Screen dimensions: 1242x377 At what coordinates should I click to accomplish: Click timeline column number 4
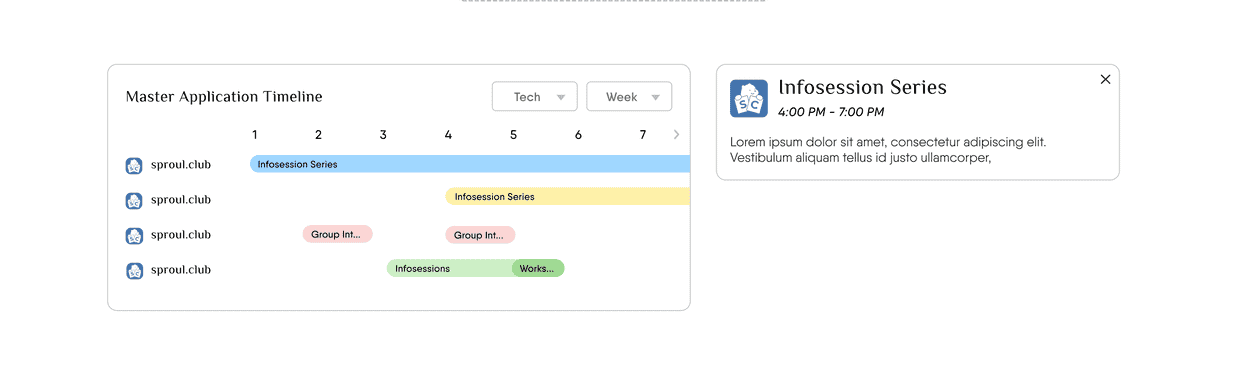pyautogui.click(x=448, y=135)
